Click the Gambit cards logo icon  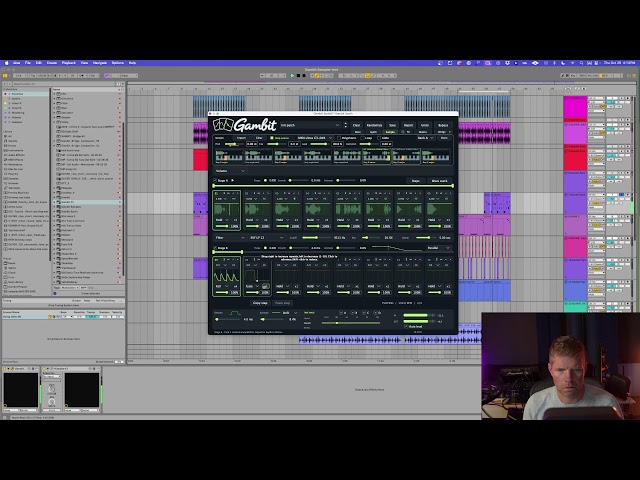[x=223, y=125]
